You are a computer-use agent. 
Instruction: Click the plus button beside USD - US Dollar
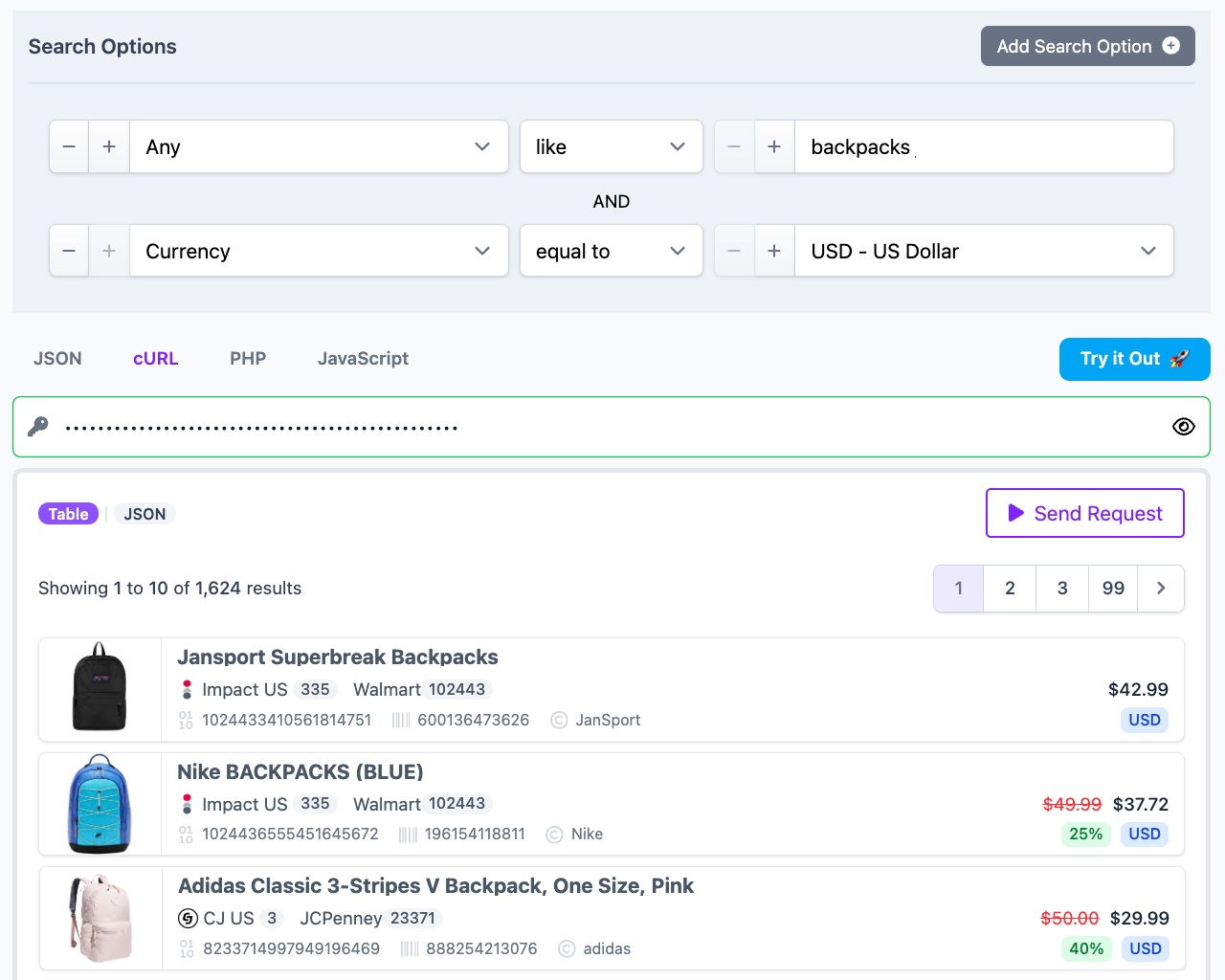pyautogui.click(x=774, y=251)
